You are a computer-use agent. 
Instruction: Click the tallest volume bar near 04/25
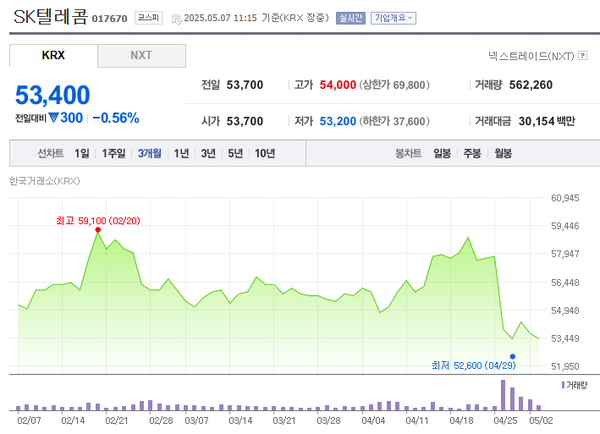point(503,395)
